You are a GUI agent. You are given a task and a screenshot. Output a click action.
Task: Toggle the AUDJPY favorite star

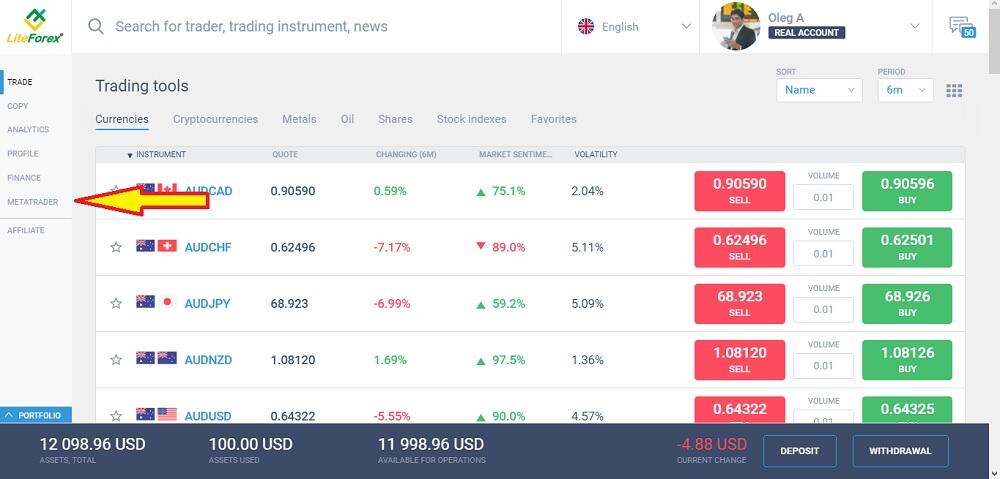(x=116, y=303)
